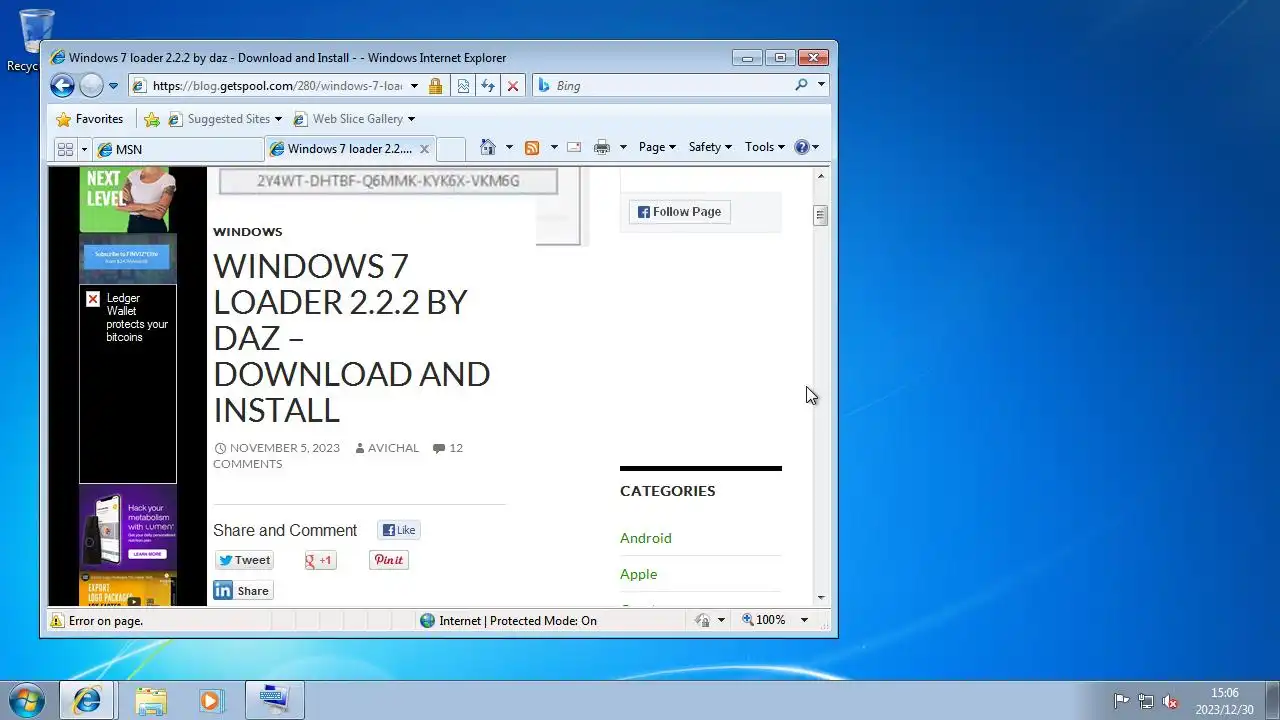Open the AVICHAL author link
The width and height of the screenshot is (1280, 720).
click(393, 448)
